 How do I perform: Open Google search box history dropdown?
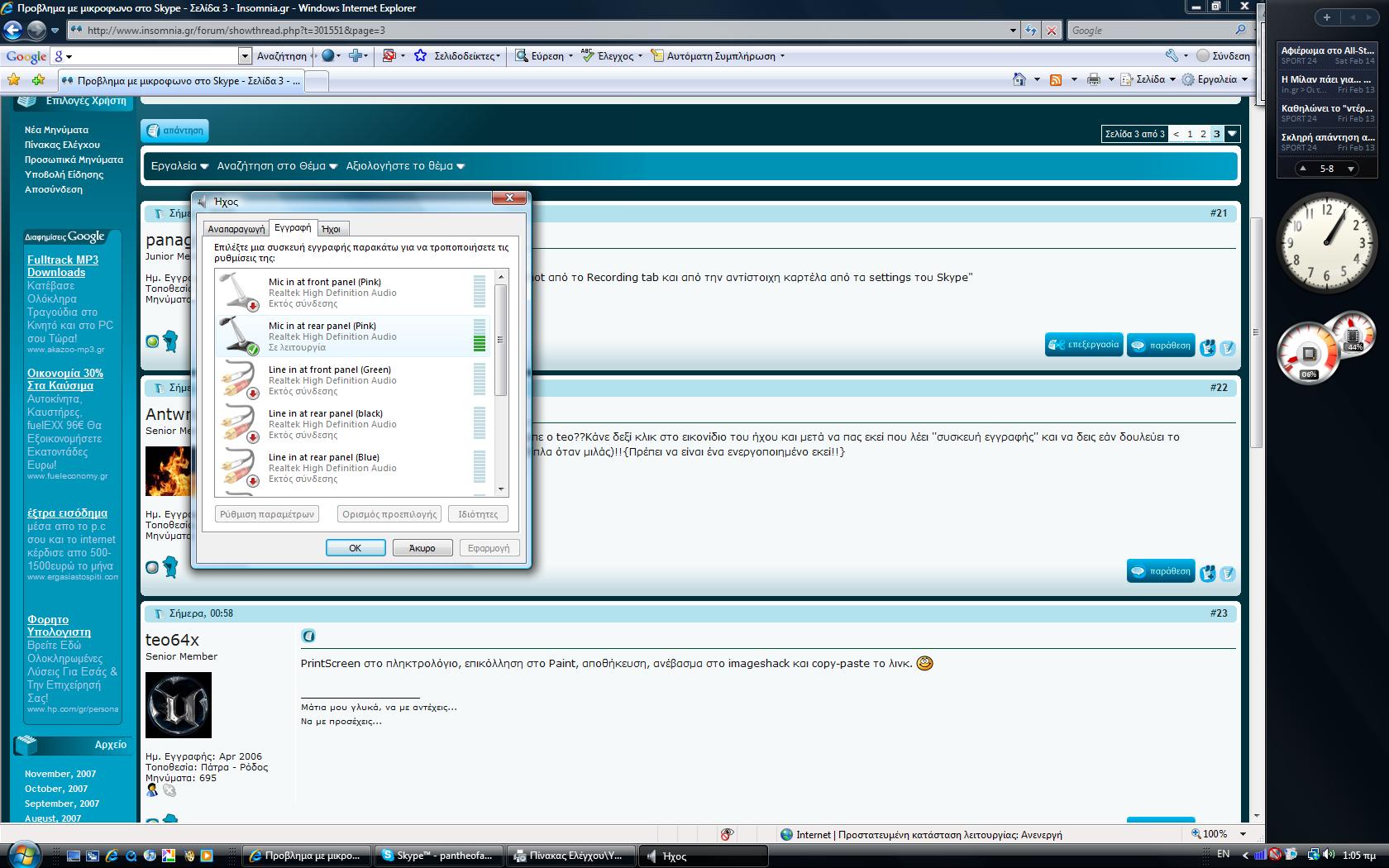pos(245,55)
